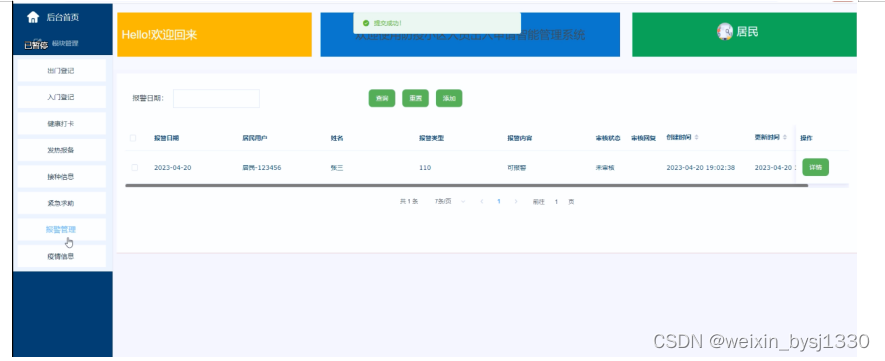This screenshot has height=361, width=885.
Task: Click 详情 button for 张三 row
Action: click(816, 168)
